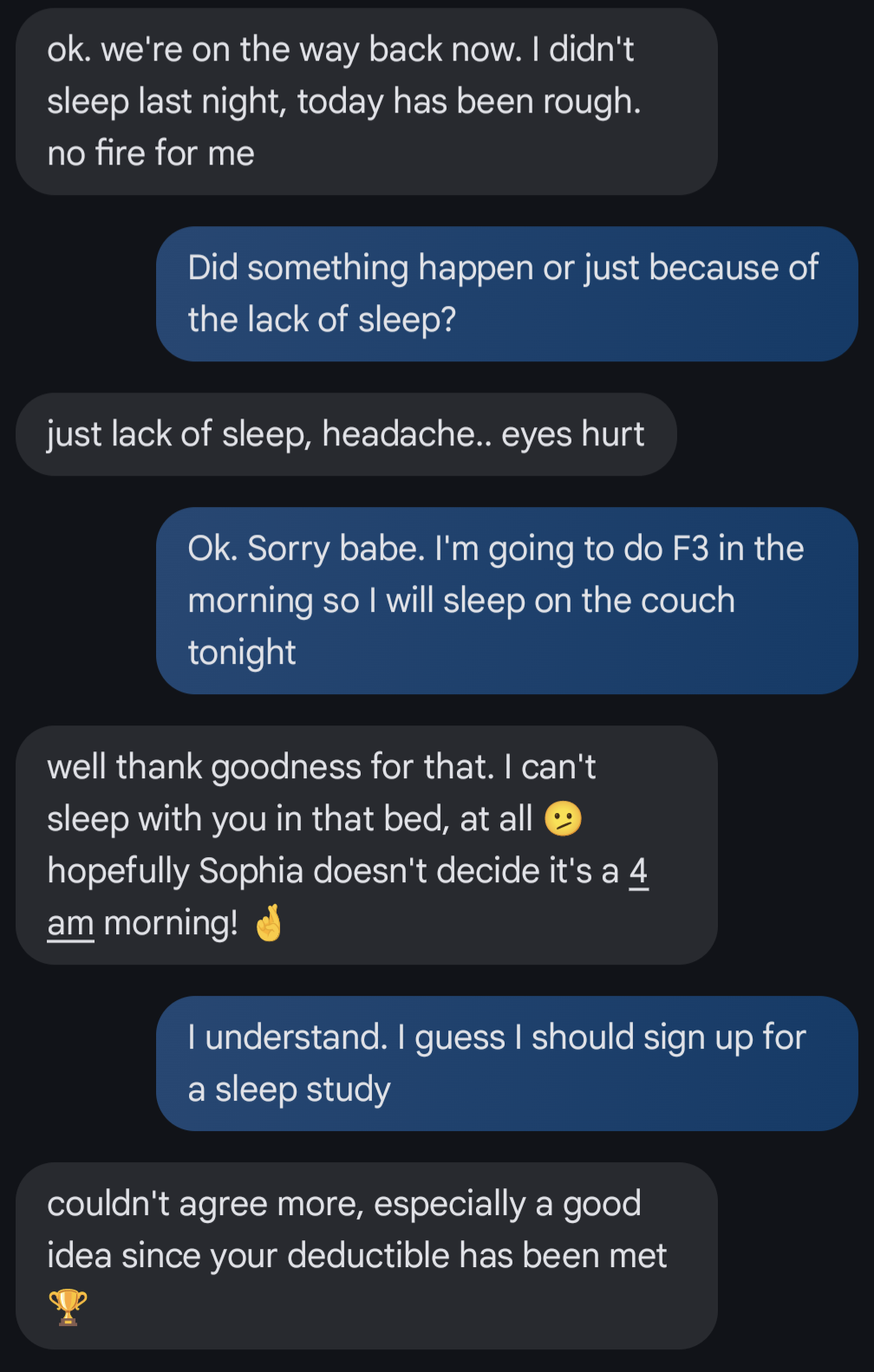Select the "couldn't agree more" message bubble
The width and height of the screenshot is (874, 1372).
pyautogui.click(x=366, y=1255)
